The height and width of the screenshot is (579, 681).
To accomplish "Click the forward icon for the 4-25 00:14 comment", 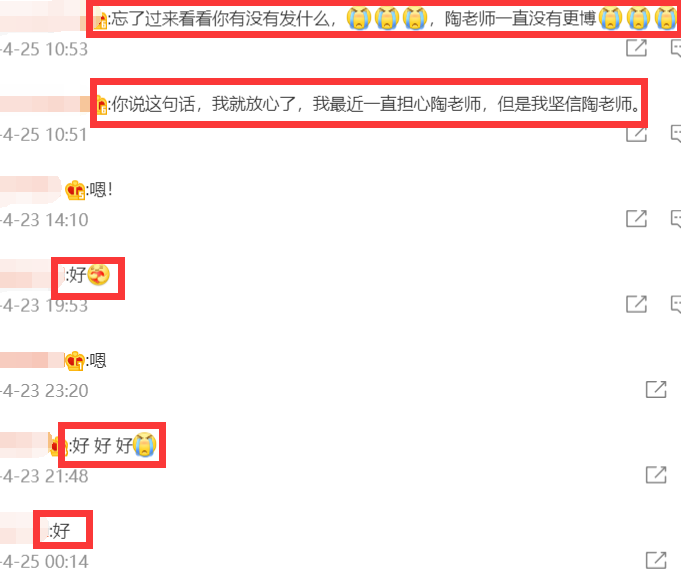I will pos(656,560).
